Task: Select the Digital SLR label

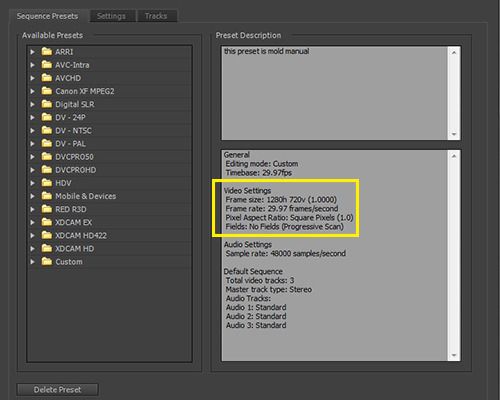Action: click(x=75, y=104)
